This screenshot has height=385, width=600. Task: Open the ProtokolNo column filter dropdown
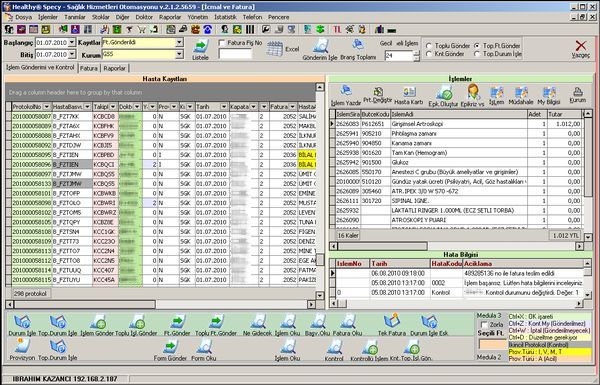(47, 107)
